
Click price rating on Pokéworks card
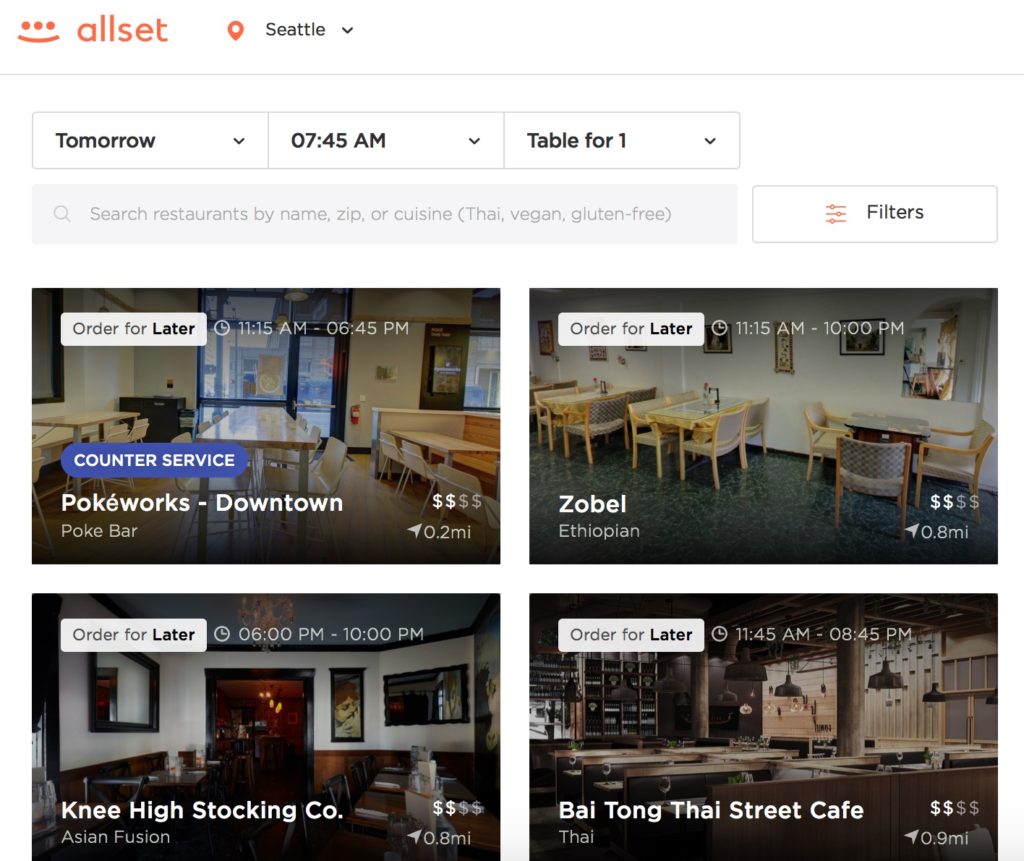[456, 502]
